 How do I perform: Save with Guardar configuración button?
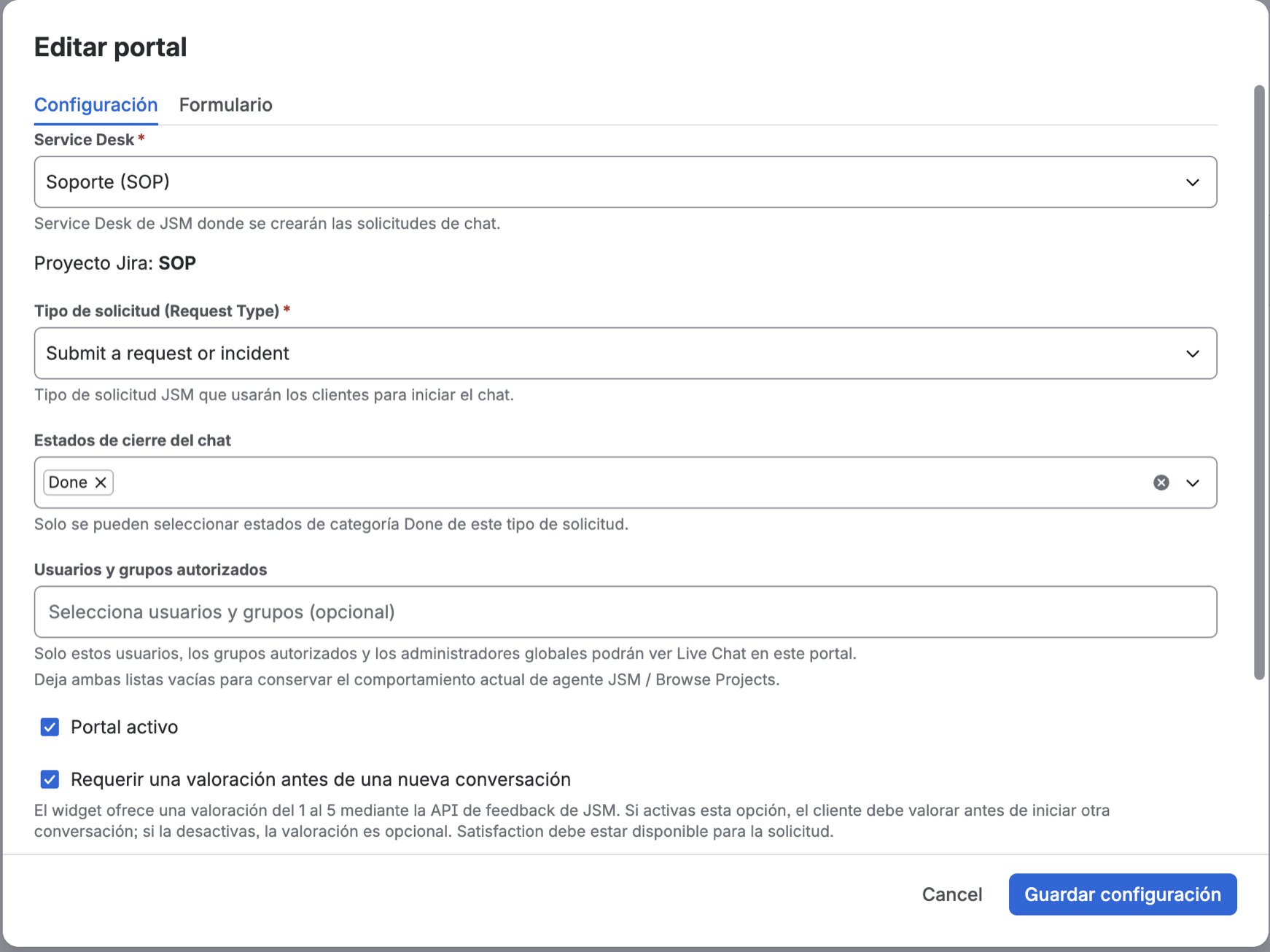click(1123, 894)
